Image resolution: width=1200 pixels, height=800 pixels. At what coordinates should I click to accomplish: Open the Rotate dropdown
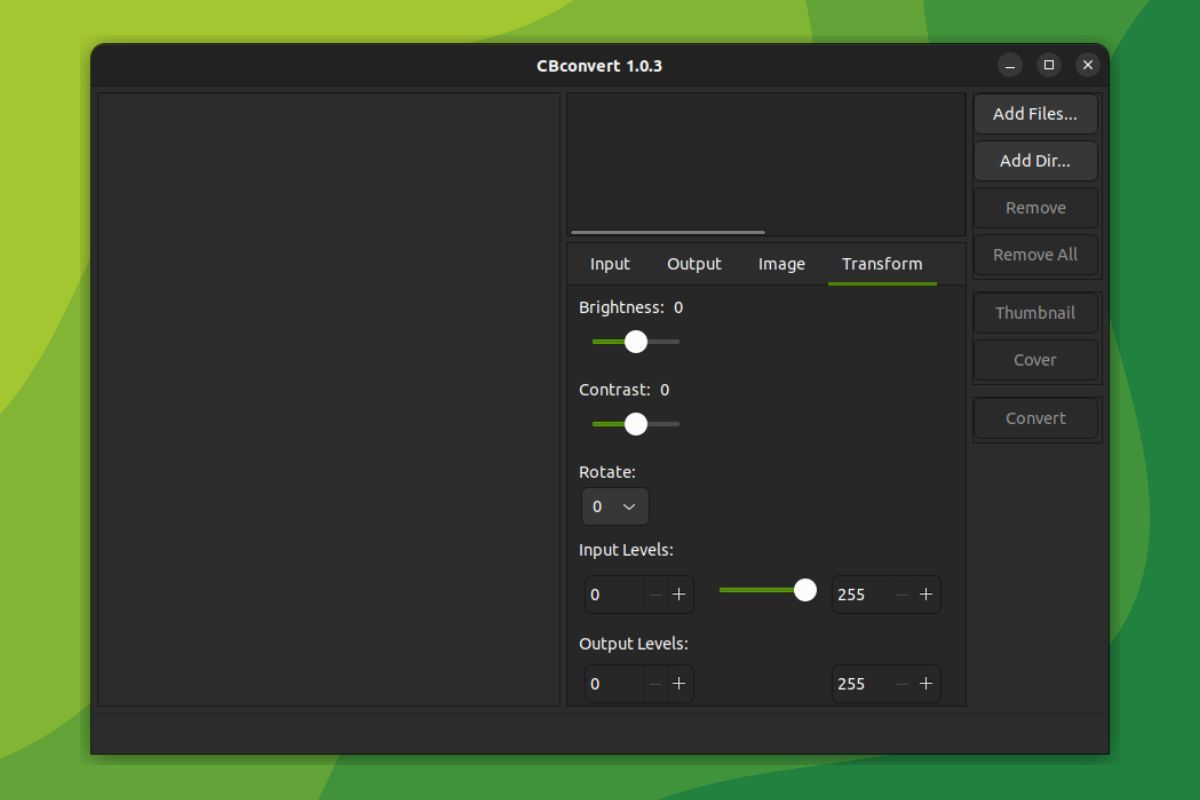tap(614, 506)
